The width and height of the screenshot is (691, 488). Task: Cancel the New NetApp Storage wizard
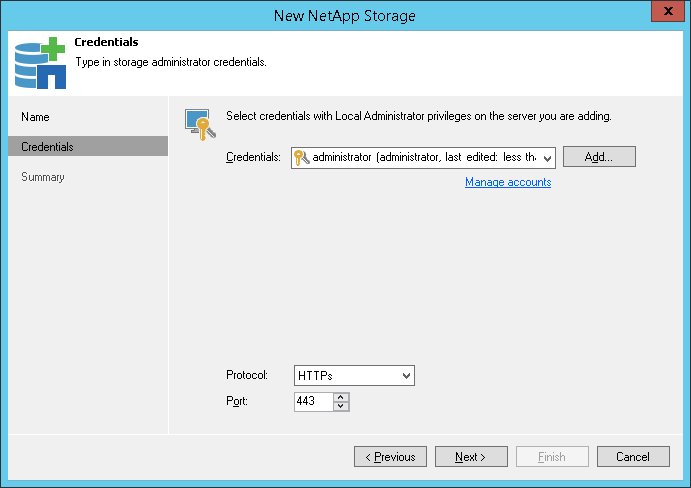click(x=633, y=457)
